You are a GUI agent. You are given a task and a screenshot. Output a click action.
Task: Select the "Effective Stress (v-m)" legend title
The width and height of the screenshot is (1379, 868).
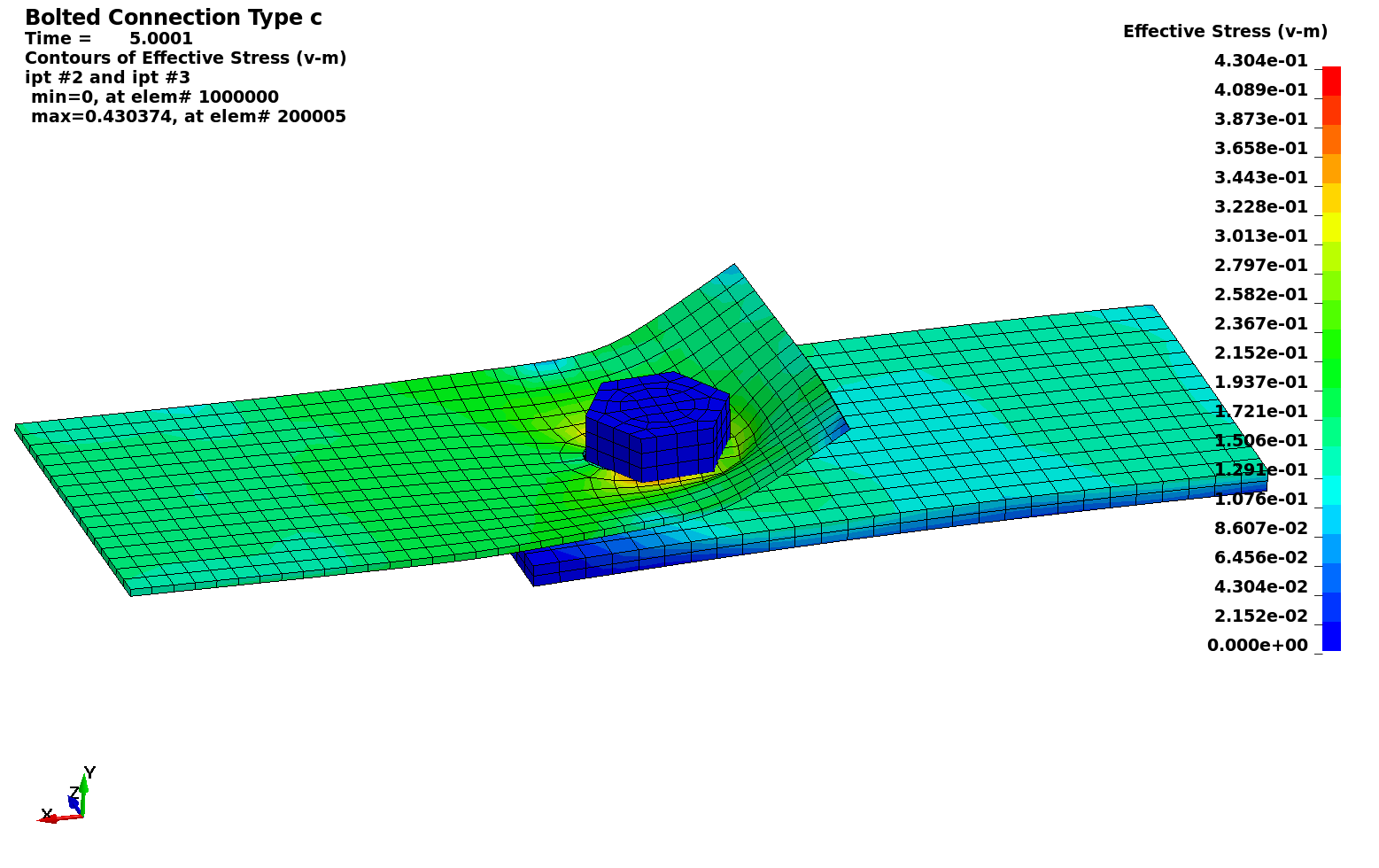coord(1225,32)
